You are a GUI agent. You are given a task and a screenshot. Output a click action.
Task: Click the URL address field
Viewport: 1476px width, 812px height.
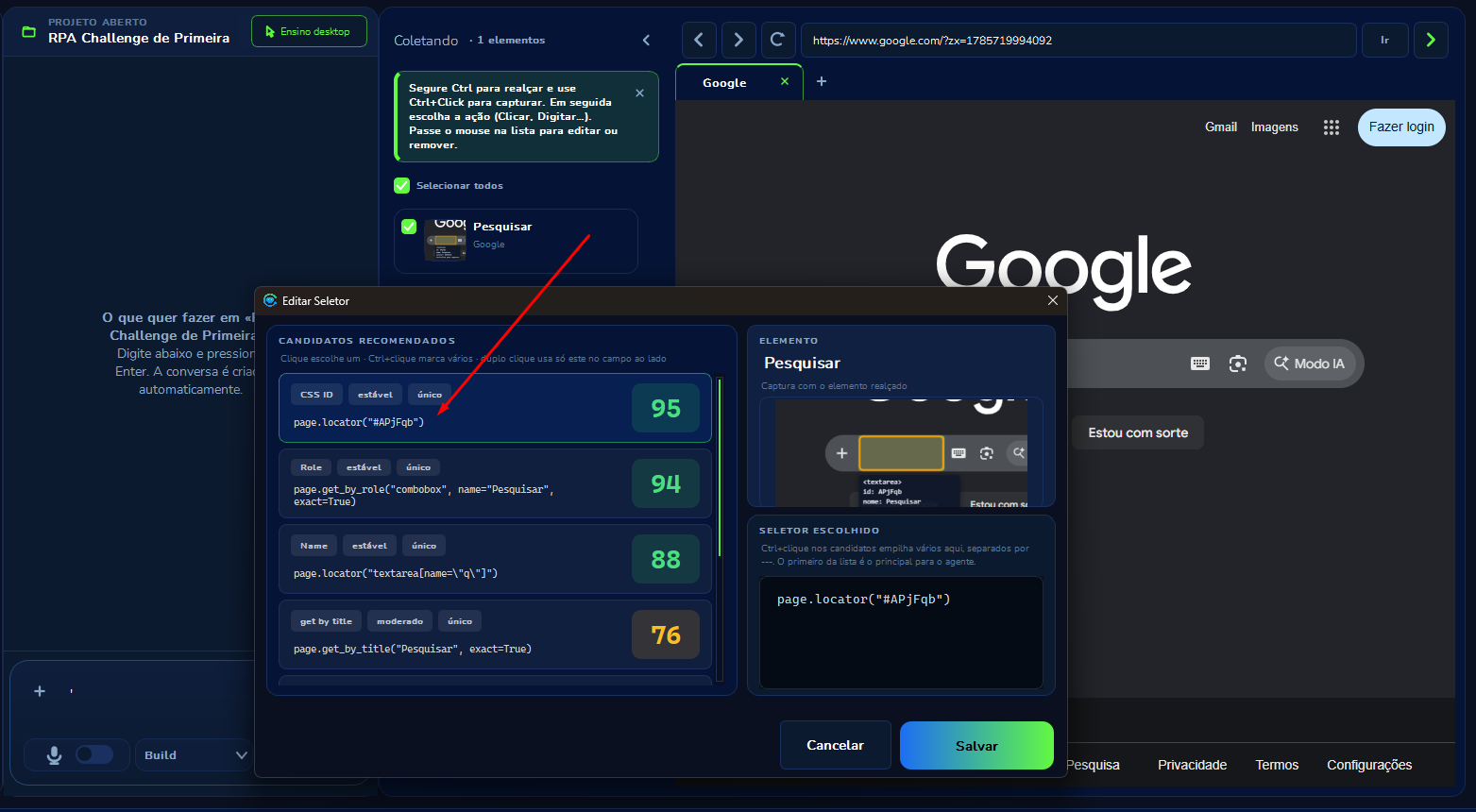pyautogui.click(x=1078, y=40)
